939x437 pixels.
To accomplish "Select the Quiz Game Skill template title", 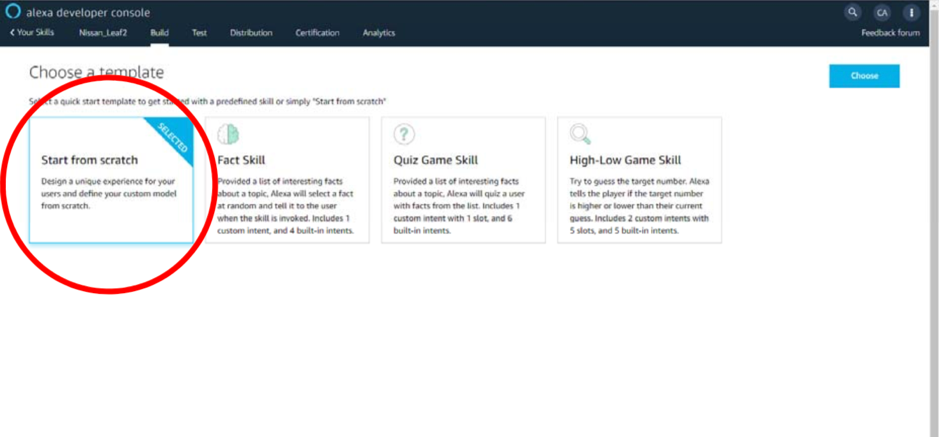I will [x=435, y=160].
